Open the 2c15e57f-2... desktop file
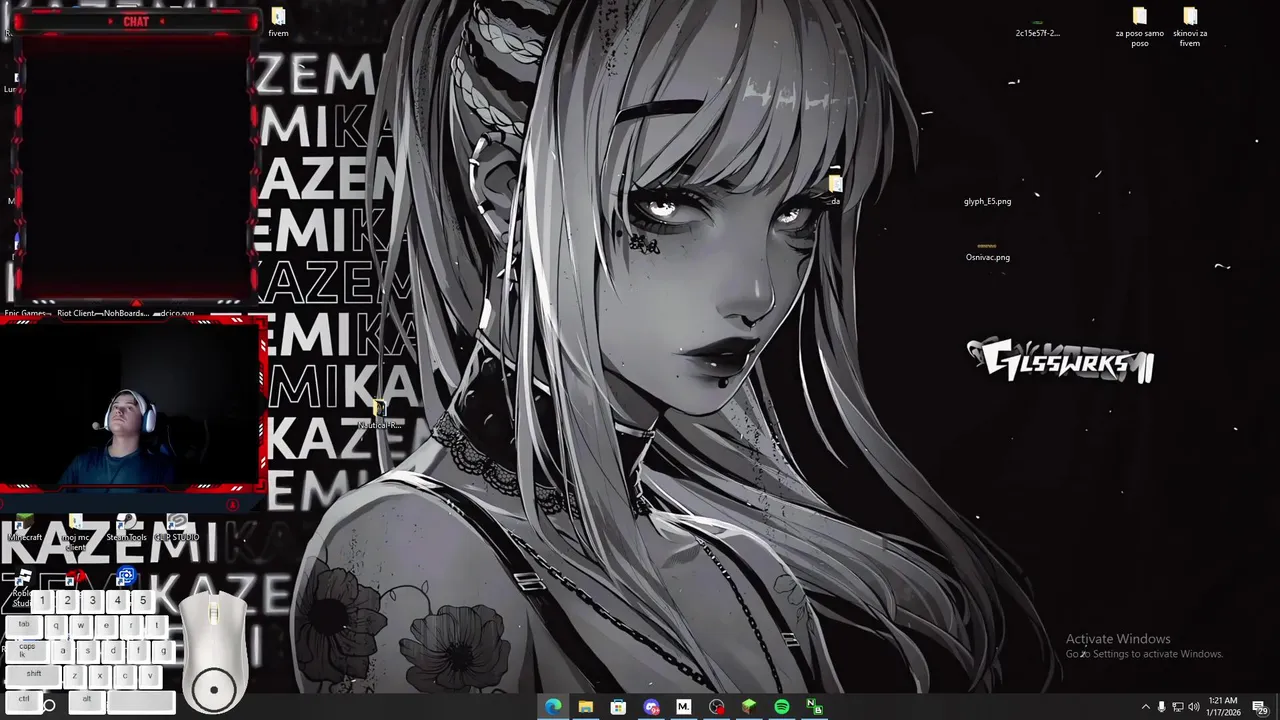This screenshot has height=720, width=1280. [1037, 28]
